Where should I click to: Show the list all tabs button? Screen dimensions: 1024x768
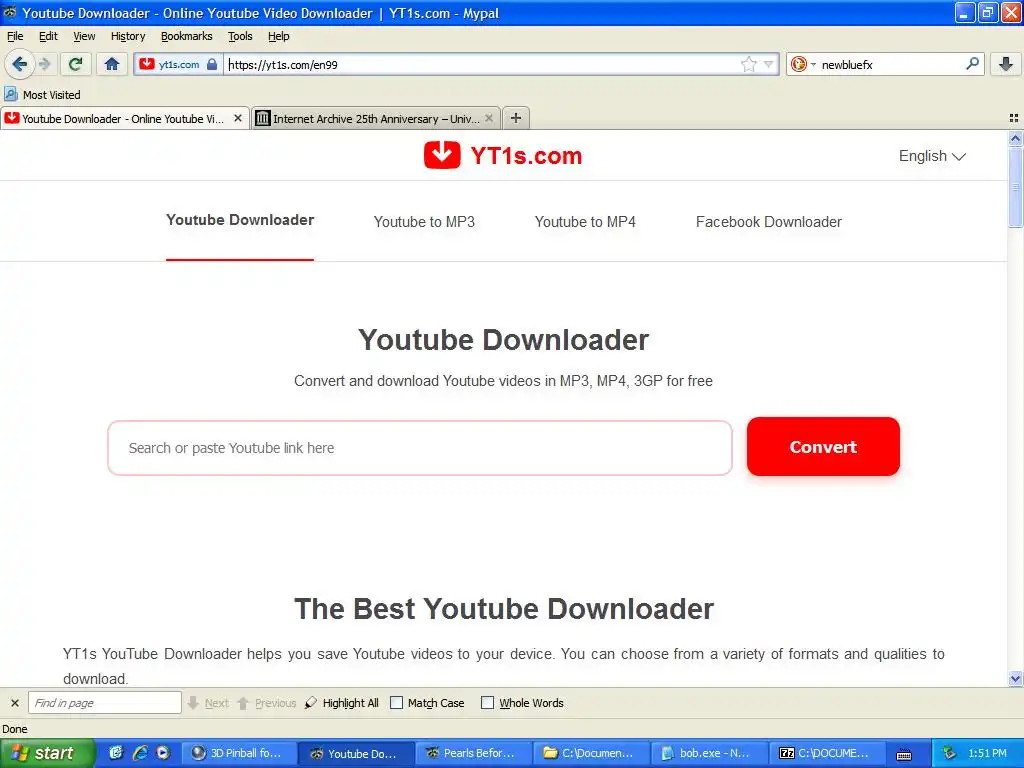point(1014,118)
